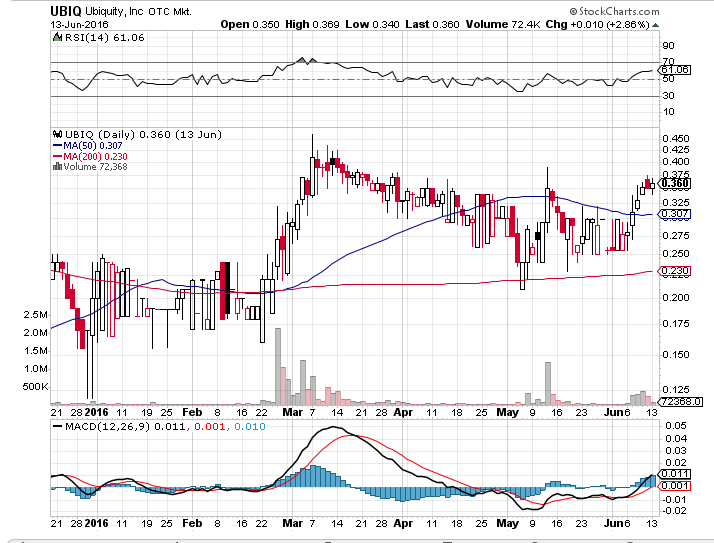Viewport: 714px width, 543px height.
Task: Click the 72368.0 volume value tag
Action: click(x=680, y=402)
